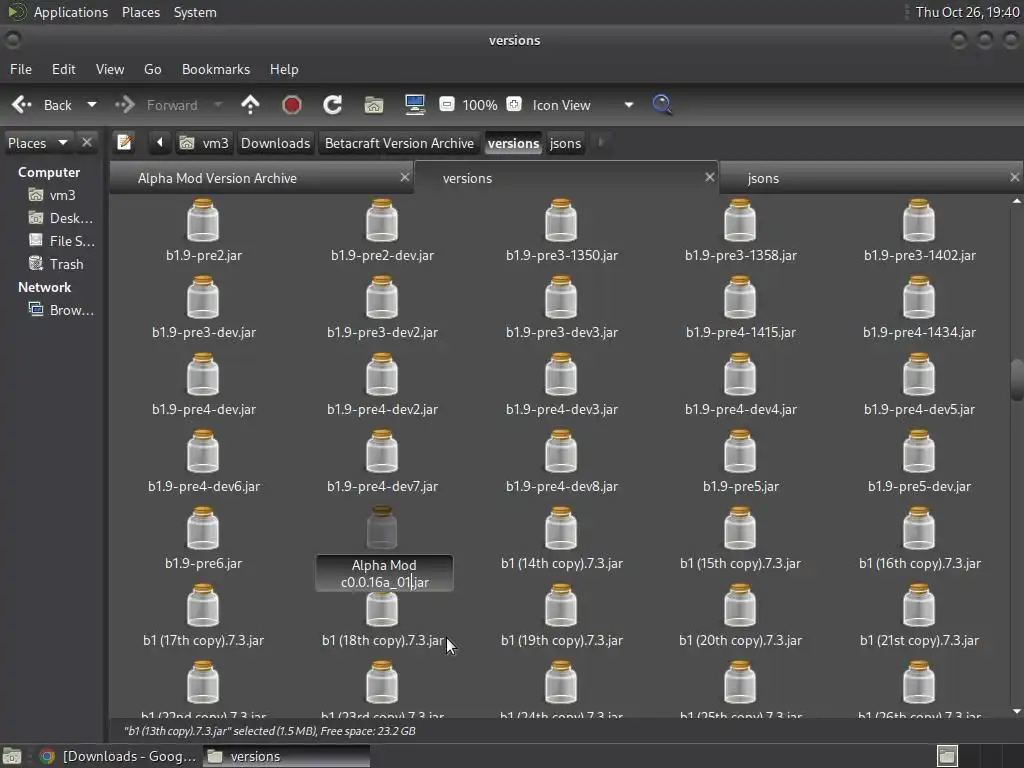Close the versions tab
Viewport: 1024px width, 768px height.
[710, 177]
